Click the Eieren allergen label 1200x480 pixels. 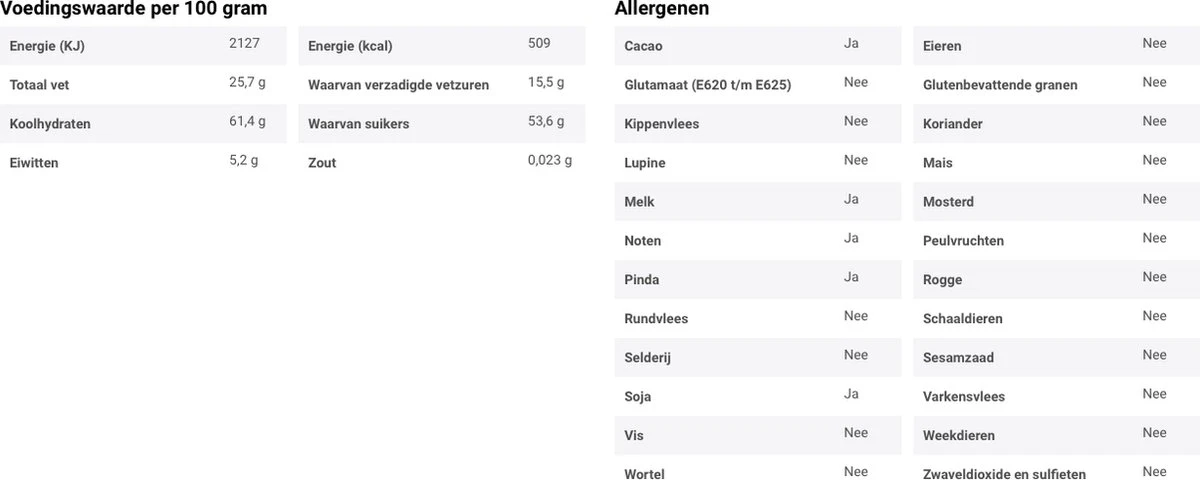(942, 46)
